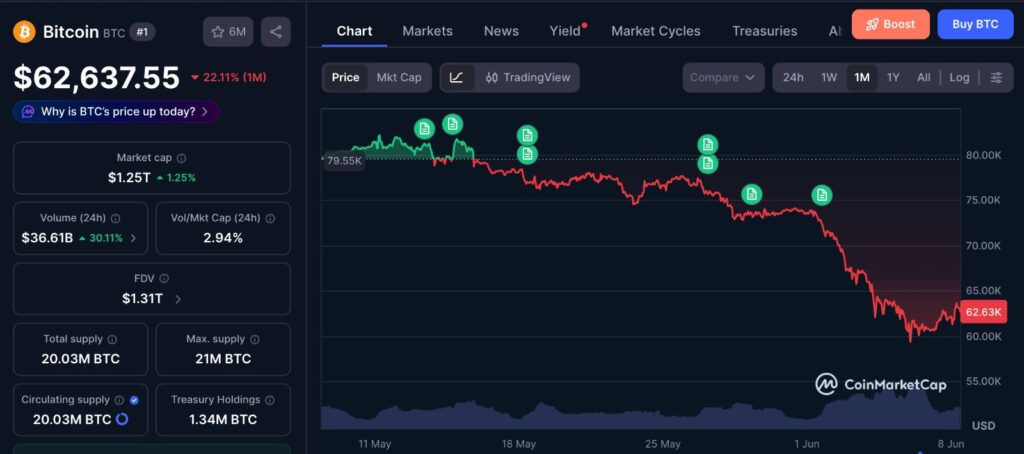Screen dimensions: 1024x454
Task: Open the upper news marker near 18 May
Action: click(527, 135)
